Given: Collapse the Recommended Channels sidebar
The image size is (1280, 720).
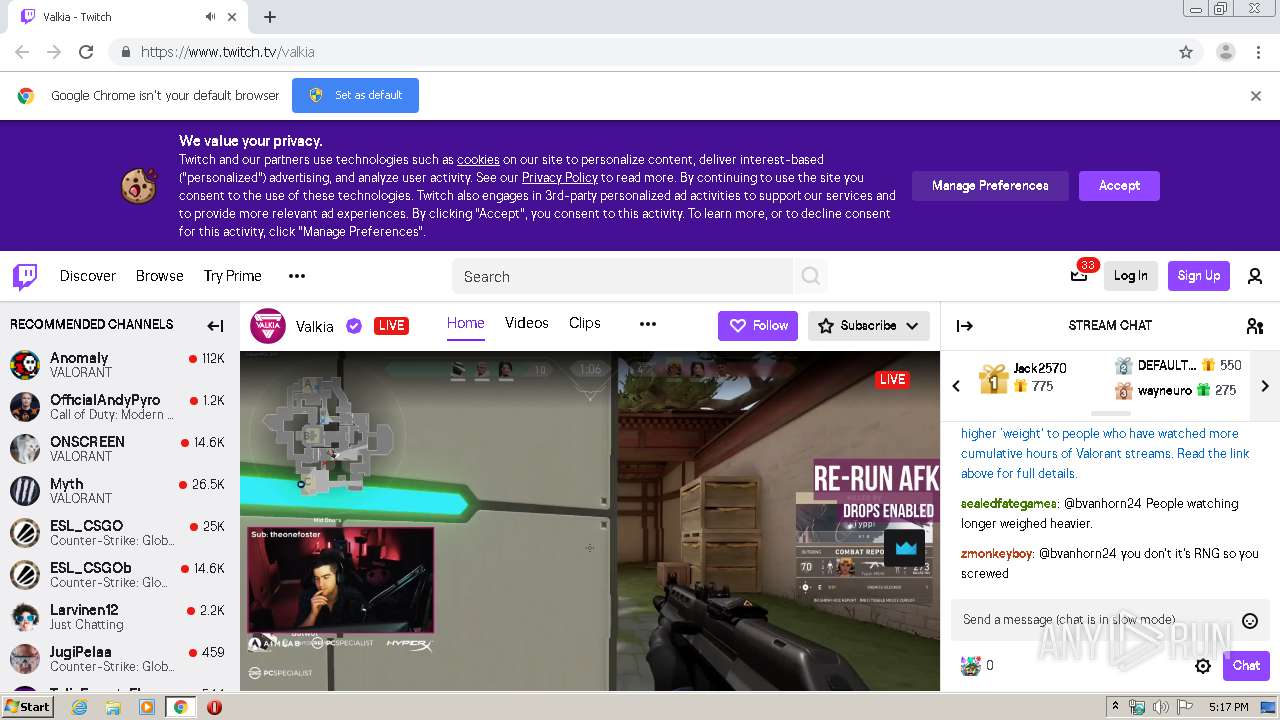Looking at the screenshot, I should point(215,325).
